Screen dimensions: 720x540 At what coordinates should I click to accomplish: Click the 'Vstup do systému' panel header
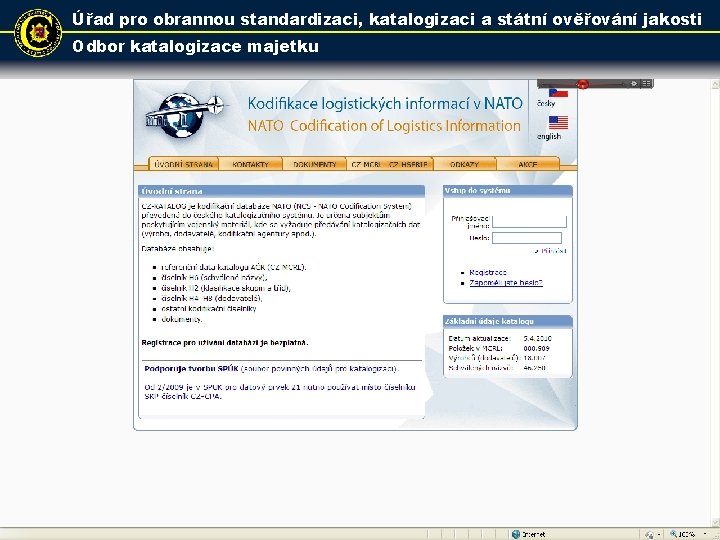pyautogui.click(x=508, y=190)
